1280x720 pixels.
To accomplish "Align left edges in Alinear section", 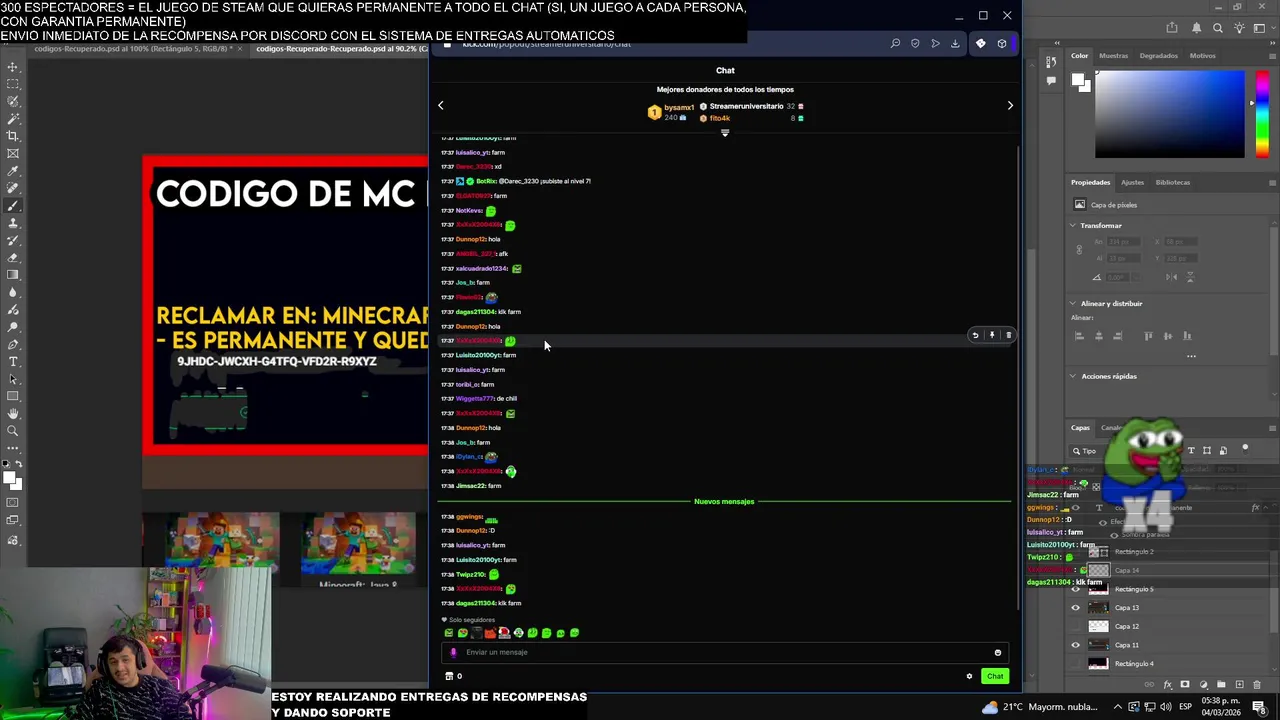I will click(1079, 336).
